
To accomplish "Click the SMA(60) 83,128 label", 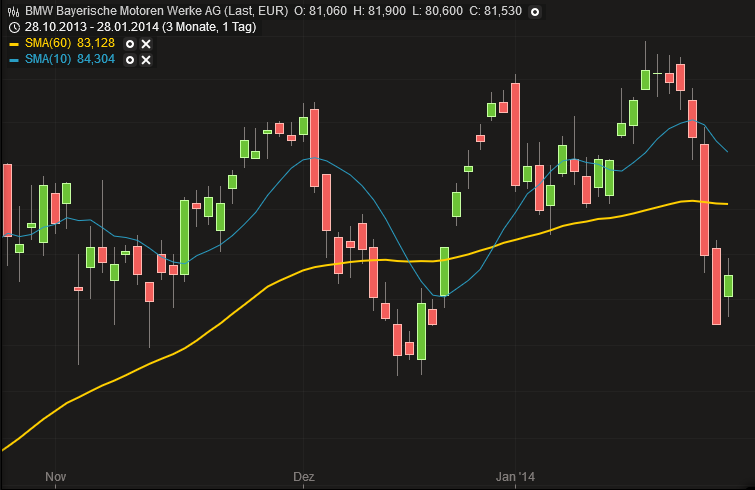I will [x=70, y=43].
